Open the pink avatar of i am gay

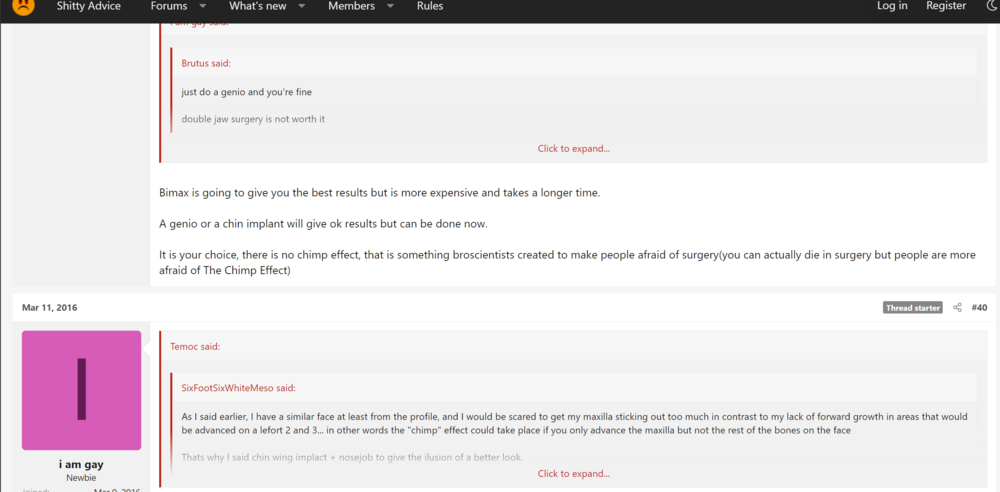82,390
